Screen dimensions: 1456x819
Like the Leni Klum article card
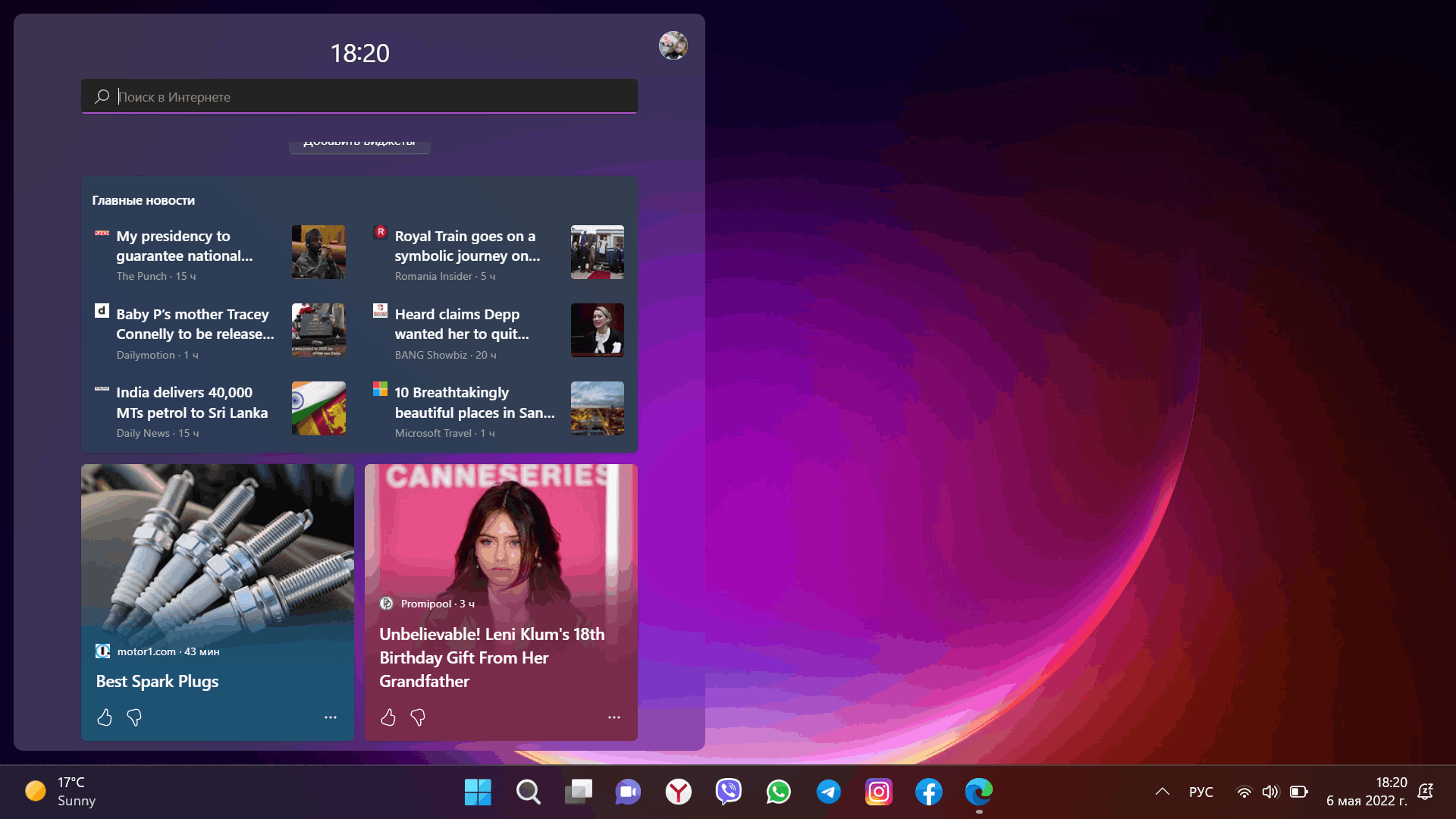pos(388,717)
